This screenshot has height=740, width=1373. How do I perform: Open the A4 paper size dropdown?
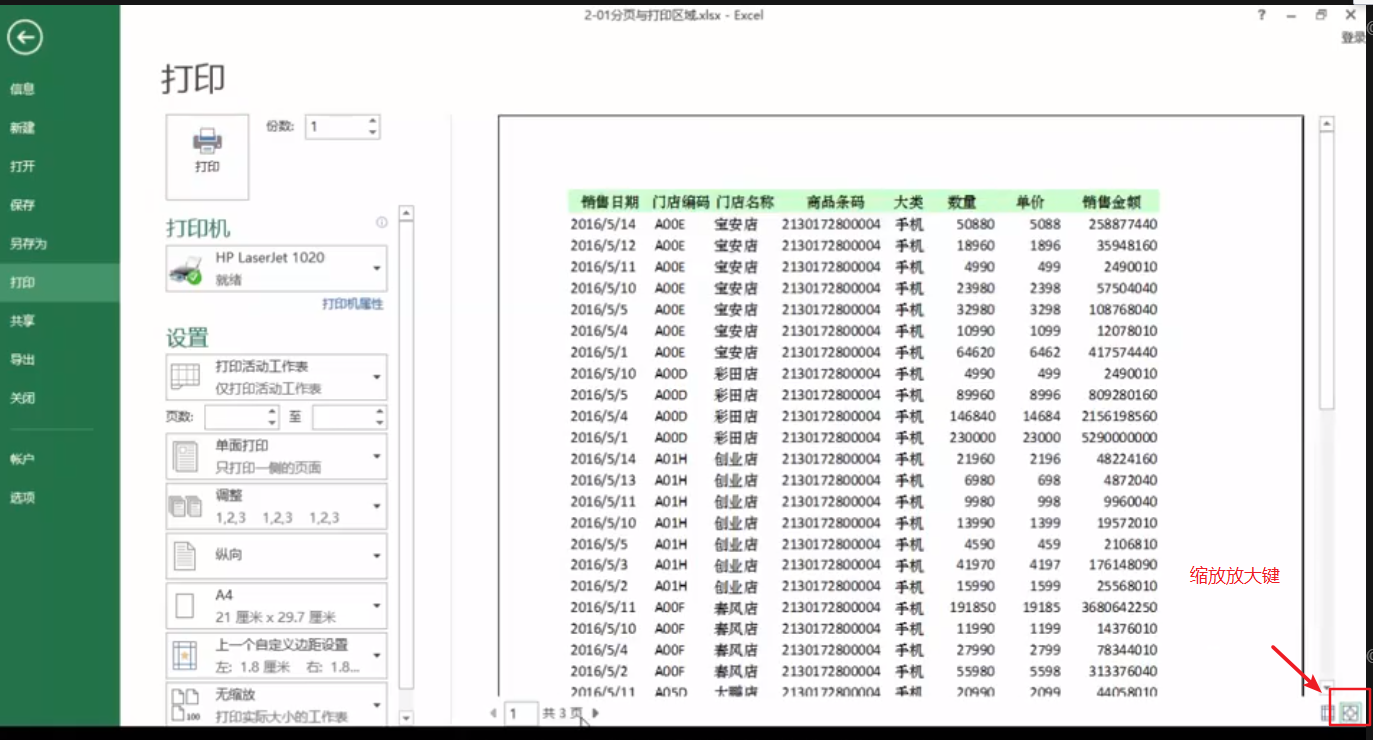click(276, 605)
